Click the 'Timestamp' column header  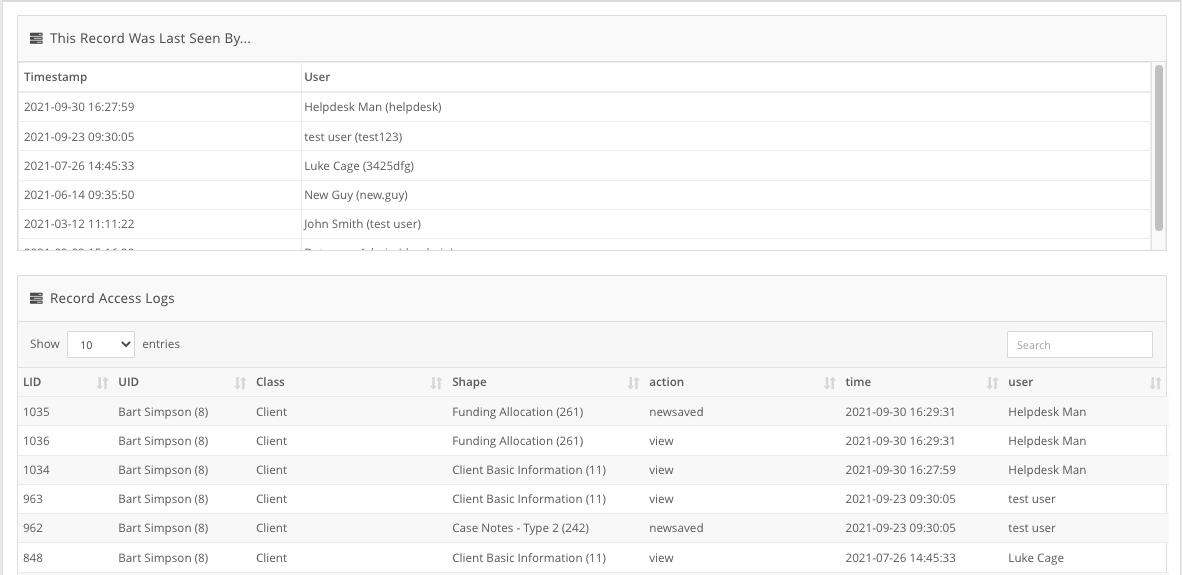coord(55,77)
